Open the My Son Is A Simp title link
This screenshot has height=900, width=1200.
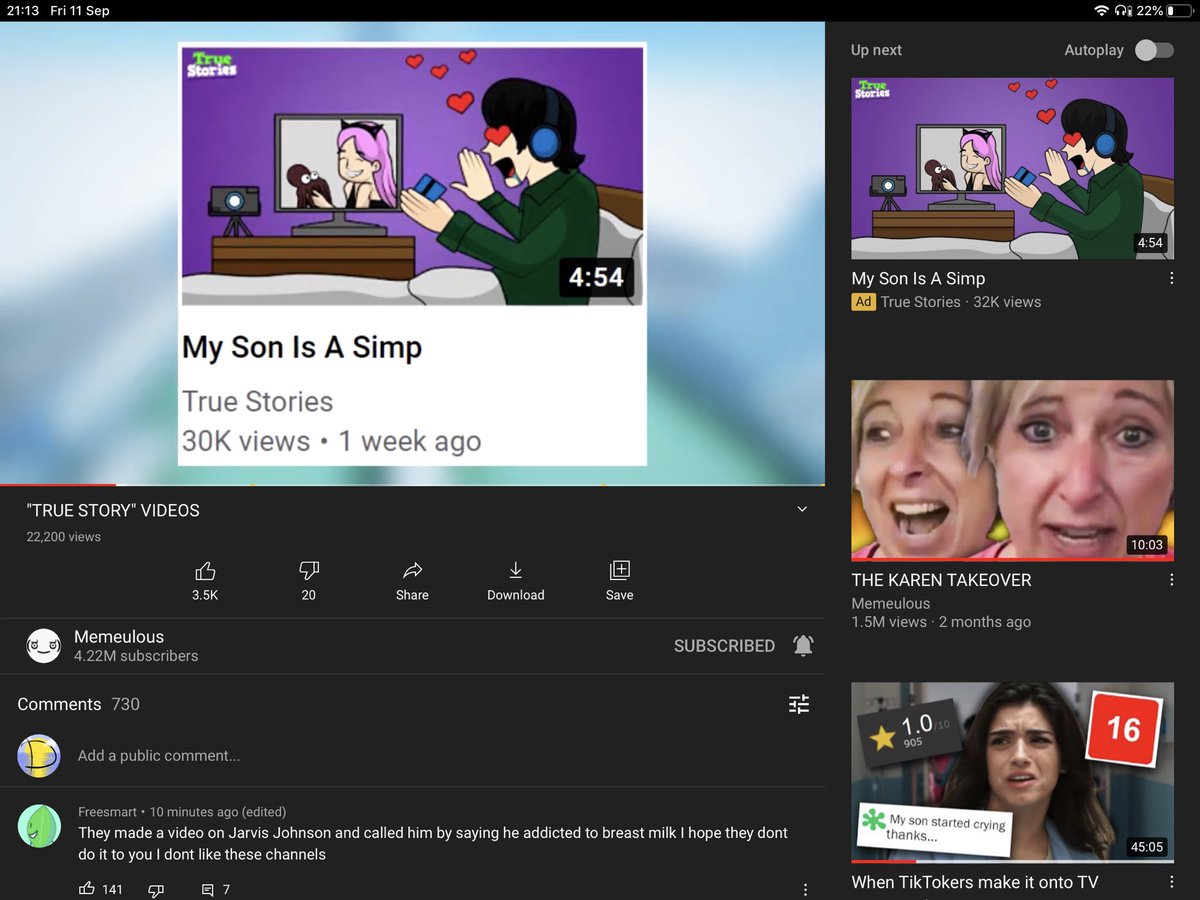(x=918, y=279)
